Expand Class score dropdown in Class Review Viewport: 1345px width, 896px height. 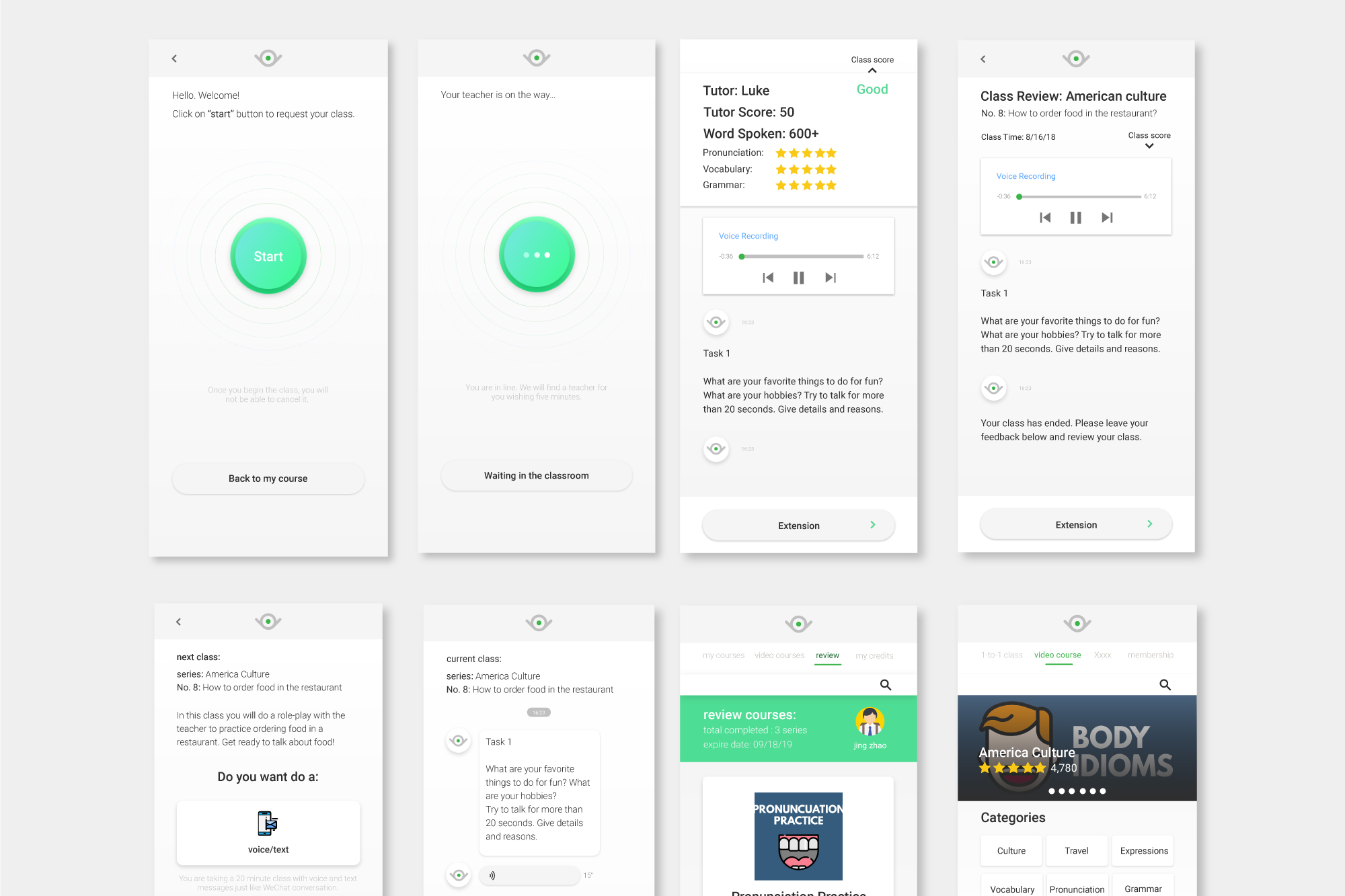(1149, 146)
